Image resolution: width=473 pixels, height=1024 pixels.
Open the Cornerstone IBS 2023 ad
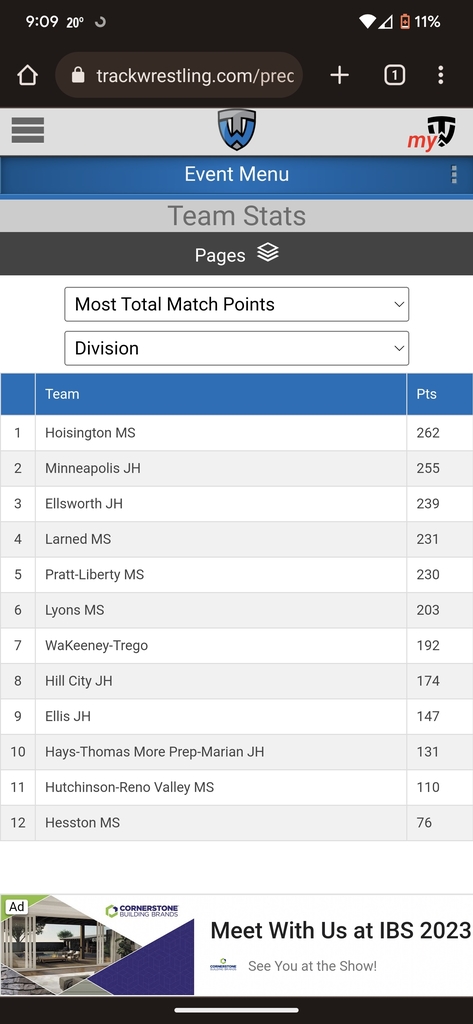tap(236, 946)
